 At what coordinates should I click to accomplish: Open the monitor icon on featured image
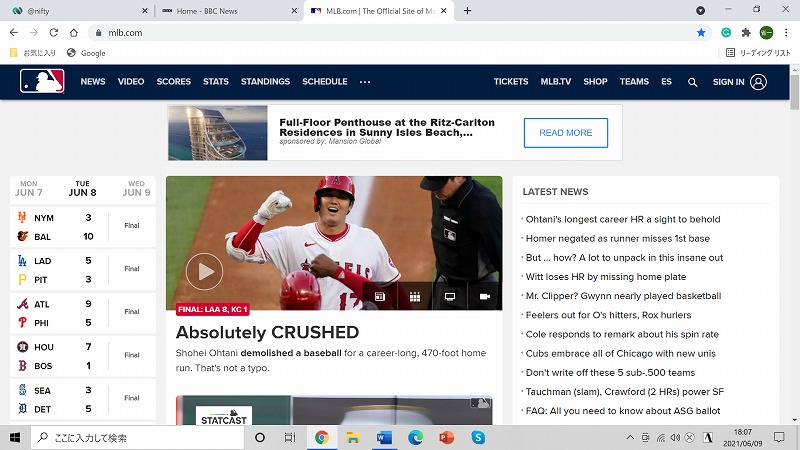(449, 296)
